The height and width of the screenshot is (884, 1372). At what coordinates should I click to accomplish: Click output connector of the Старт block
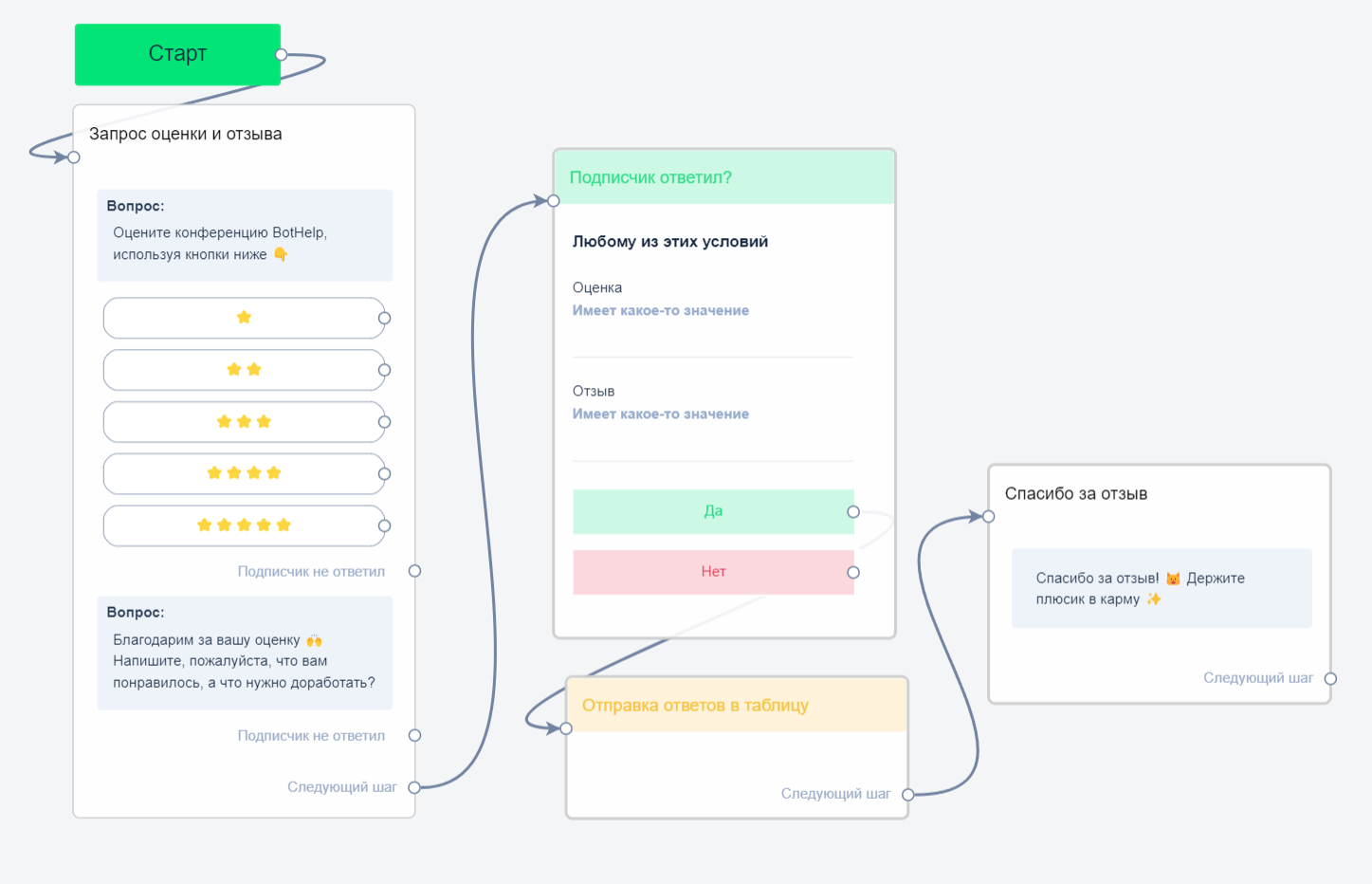(x=281, y=55)
